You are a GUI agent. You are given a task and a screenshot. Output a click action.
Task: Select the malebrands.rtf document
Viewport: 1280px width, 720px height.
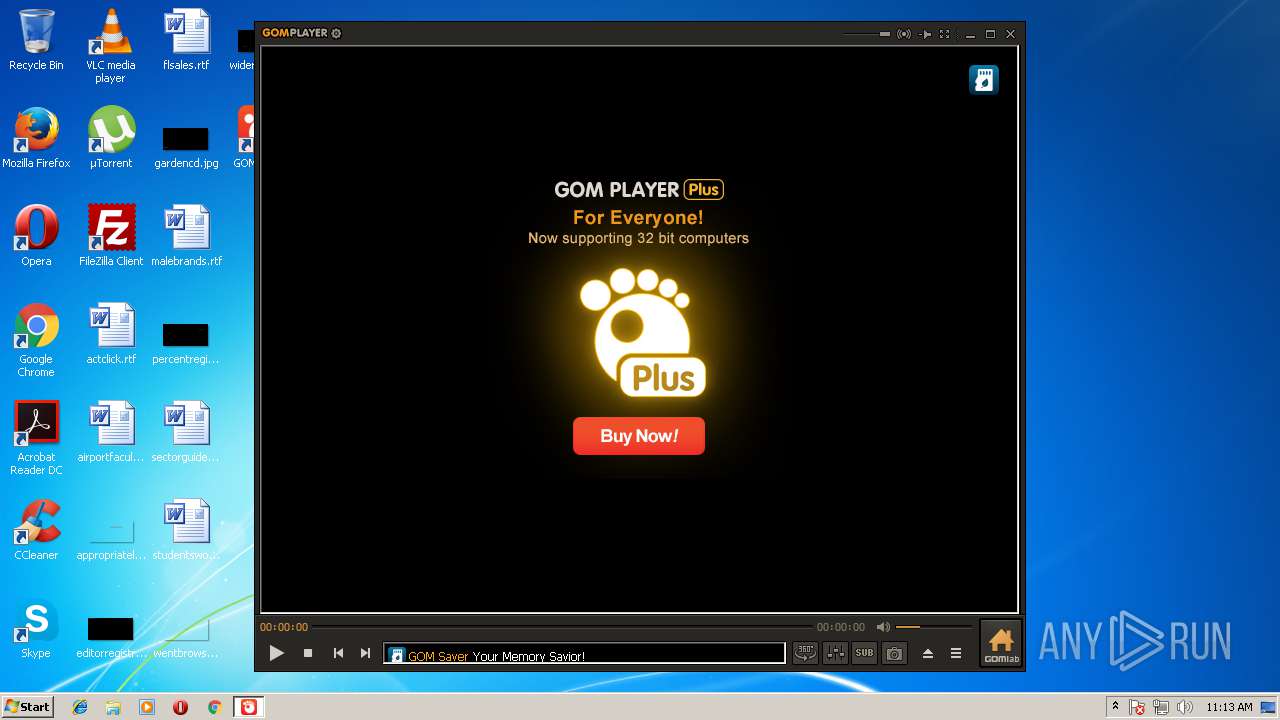pos(186,236)
